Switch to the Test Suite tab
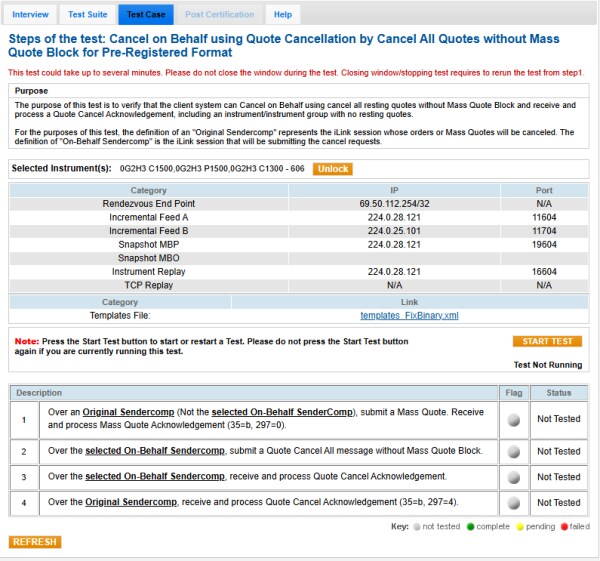The height and width of the screenshot is (561, 600). pos(88,15)
